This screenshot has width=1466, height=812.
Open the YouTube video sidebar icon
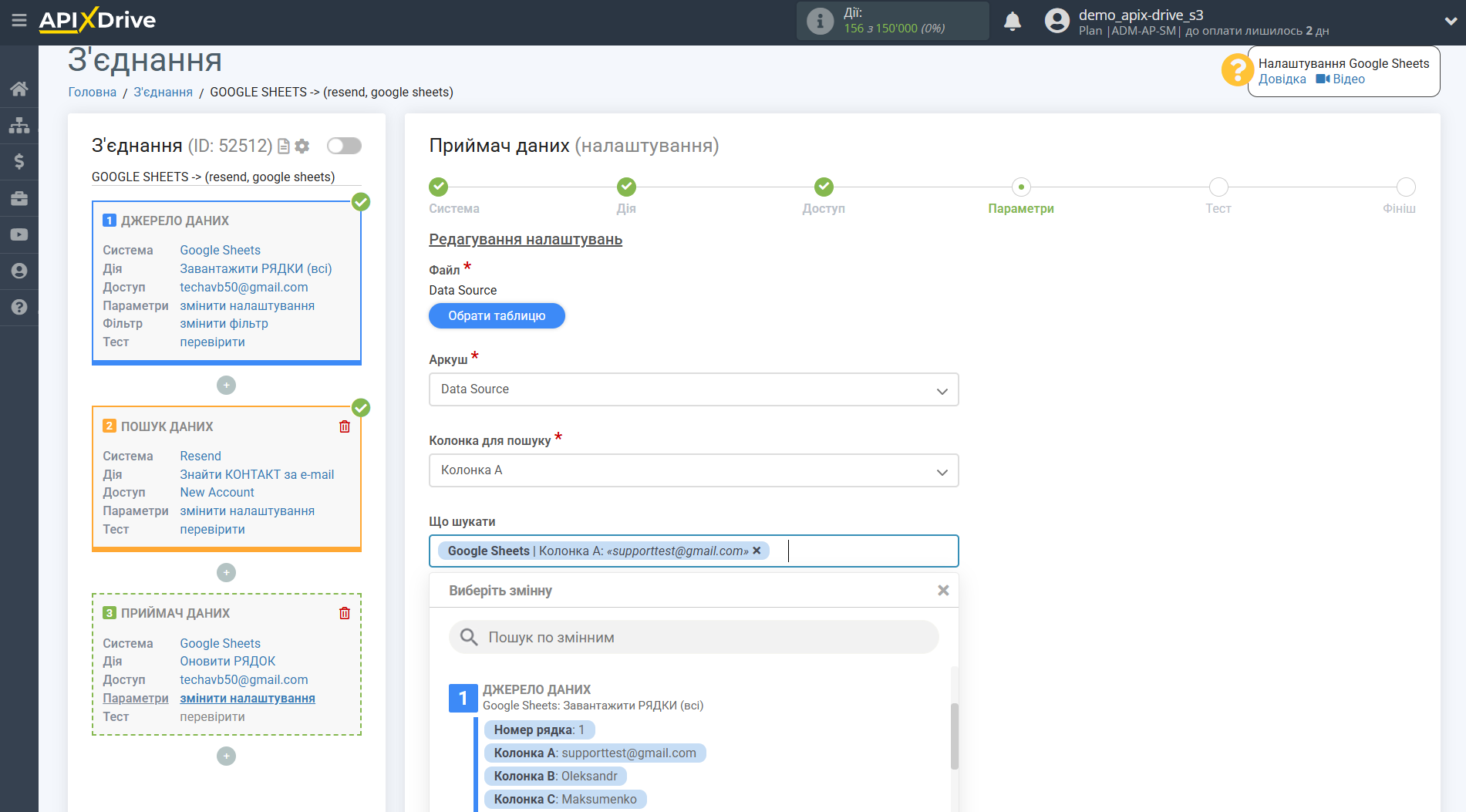coord(19,234)
